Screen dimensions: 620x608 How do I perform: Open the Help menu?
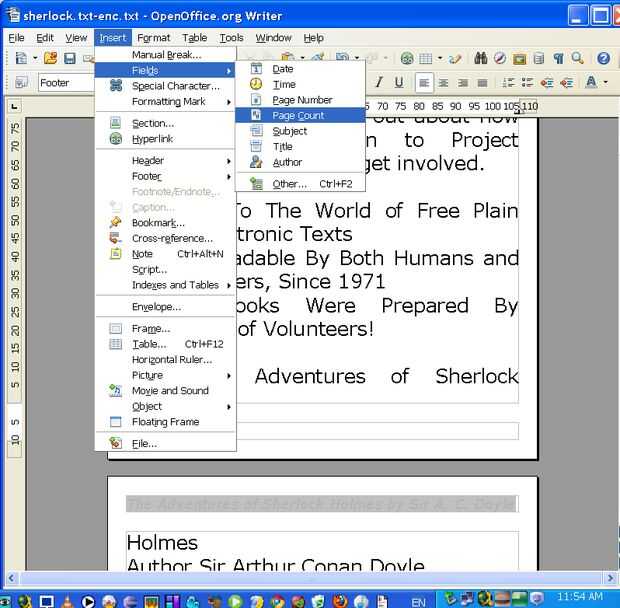(x=314, y=38)
